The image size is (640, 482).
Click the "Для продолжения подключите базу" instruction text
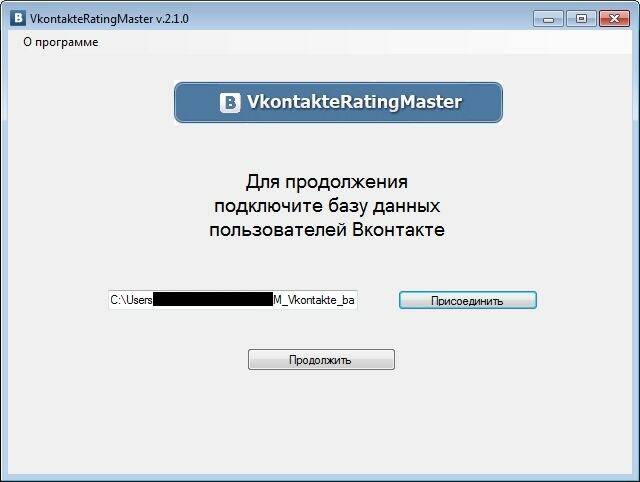click(x=327, y=206)
